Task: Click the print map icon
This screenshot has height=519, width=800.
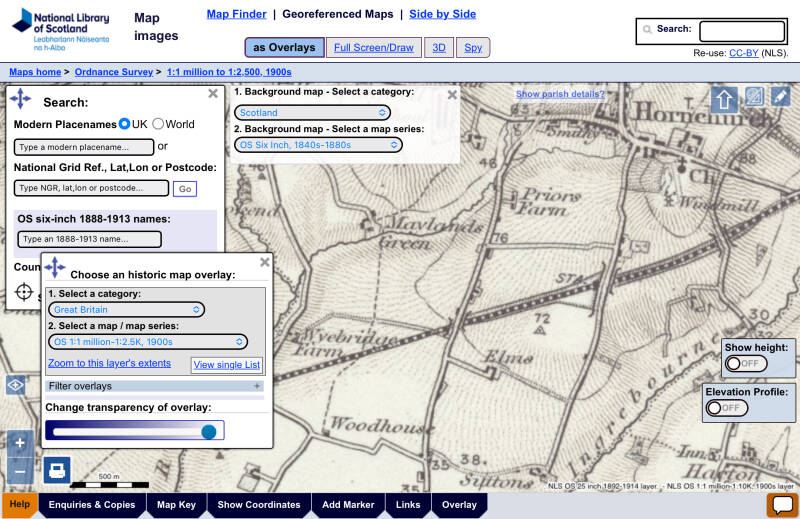Action: click(57, 469)
